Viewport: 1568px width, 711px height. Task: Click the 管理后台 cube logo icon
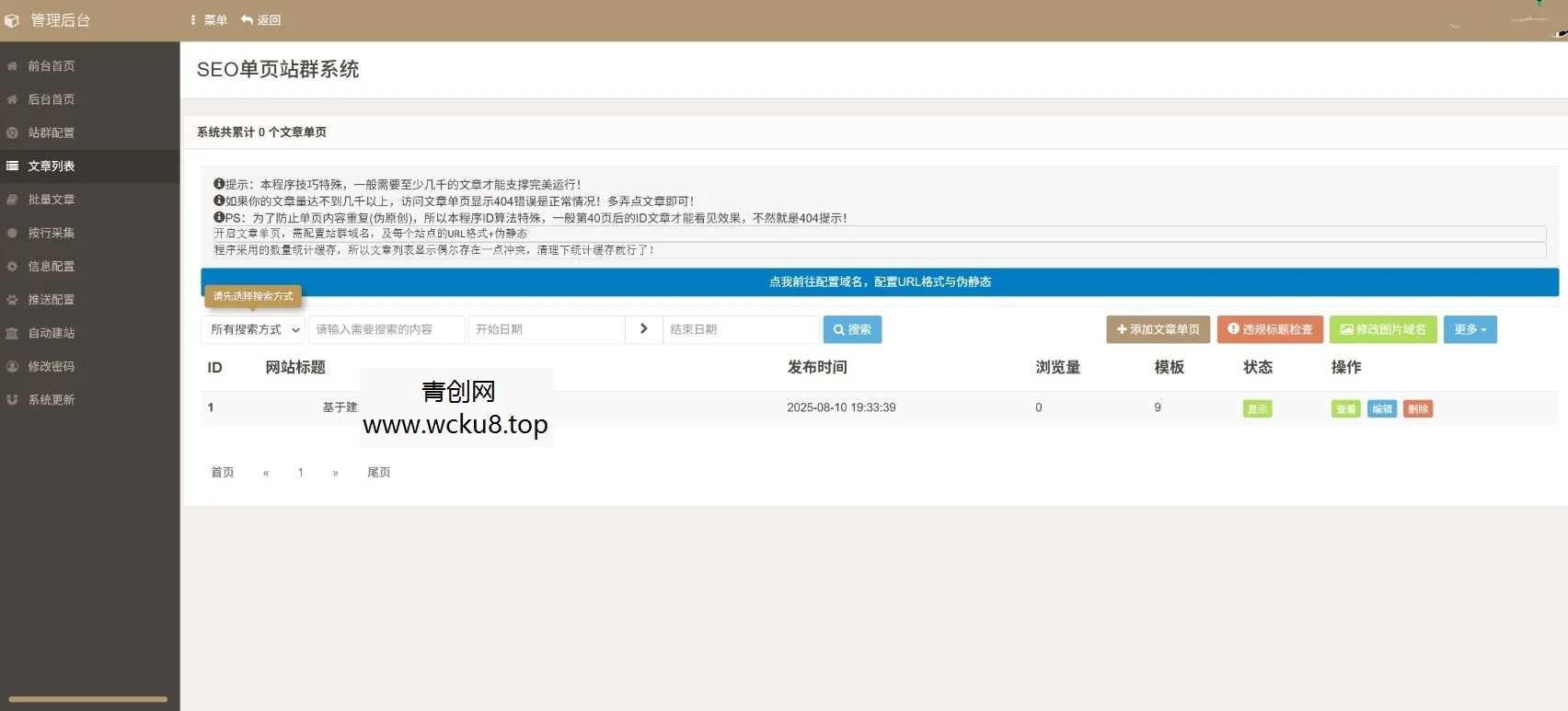point(12,20)
